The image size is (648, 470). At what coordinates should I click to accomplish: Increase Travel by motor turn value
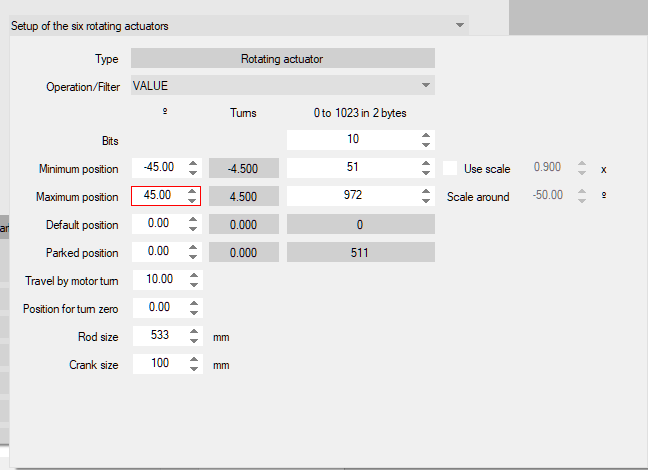point(193,276)
